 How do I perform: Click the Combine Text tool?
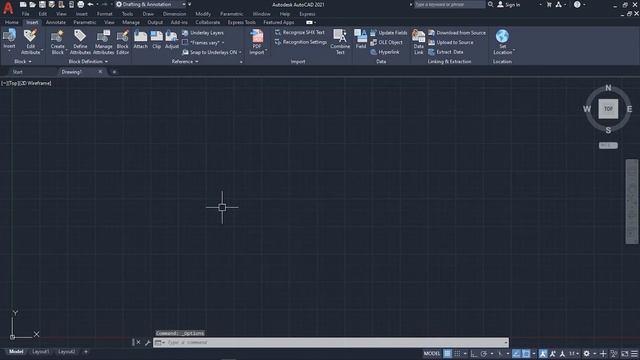point(340,41)
